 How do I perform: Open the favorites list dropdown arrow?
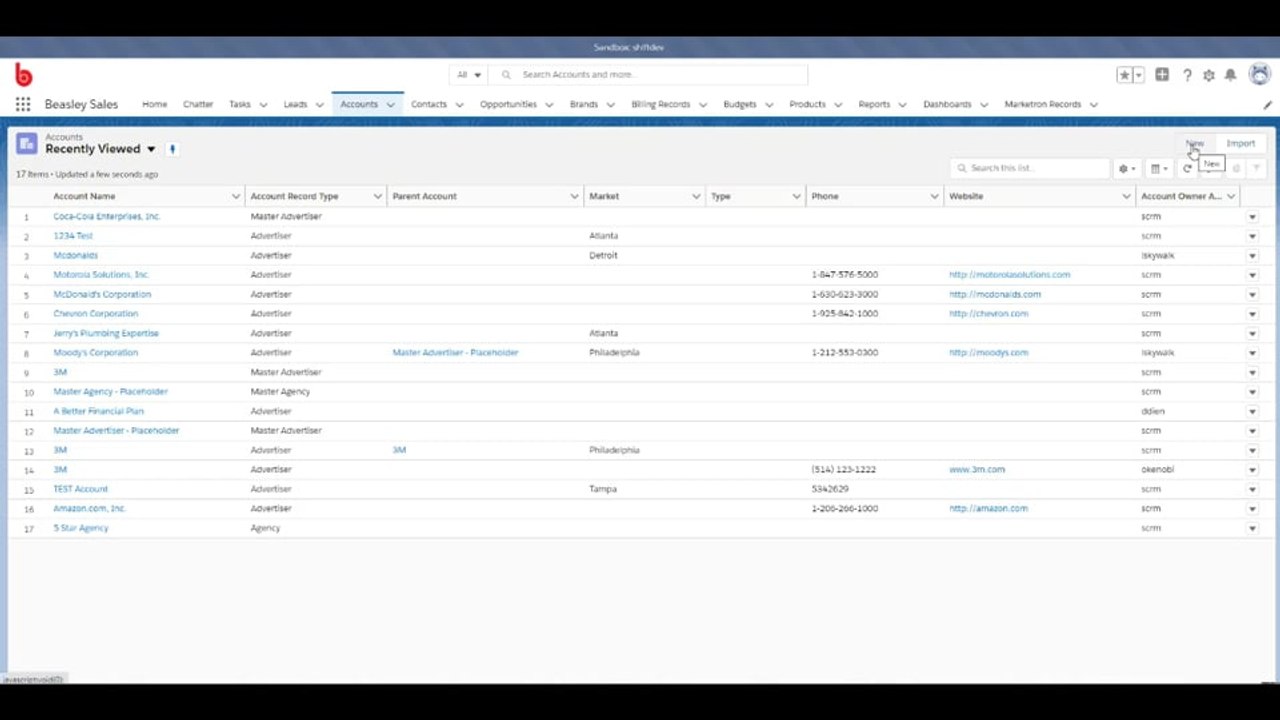click(1138, 75)
